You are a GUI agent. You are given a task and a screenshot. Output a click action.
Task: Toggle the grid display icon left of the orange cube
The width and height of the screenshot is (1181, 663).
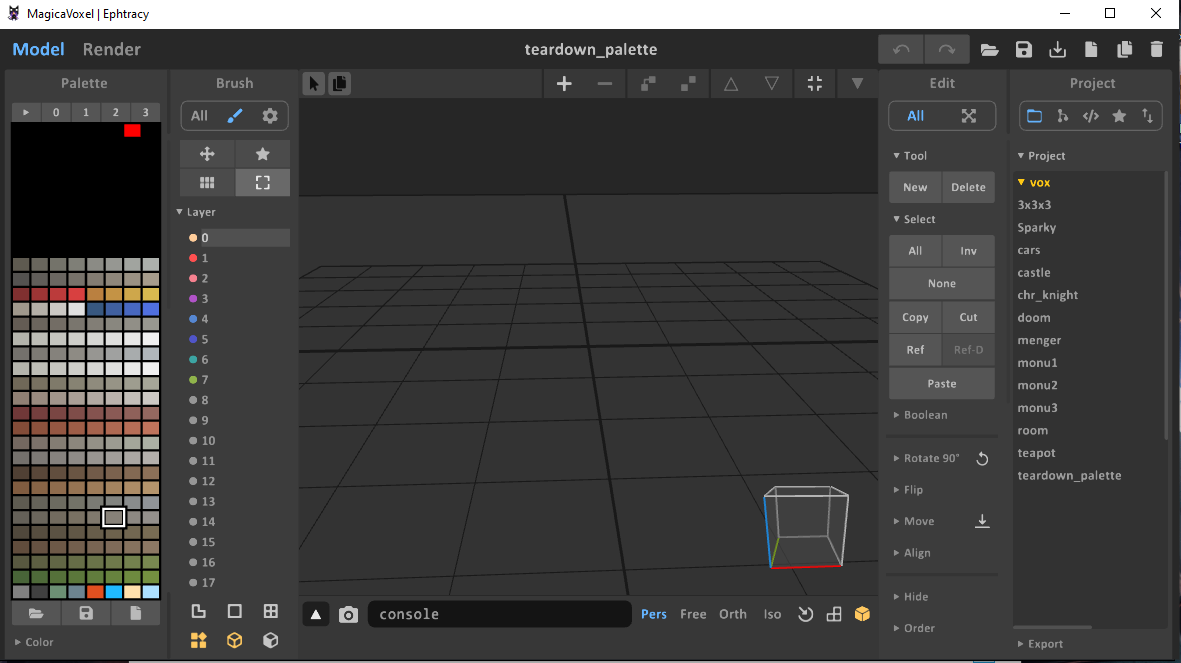click(834, 615)
